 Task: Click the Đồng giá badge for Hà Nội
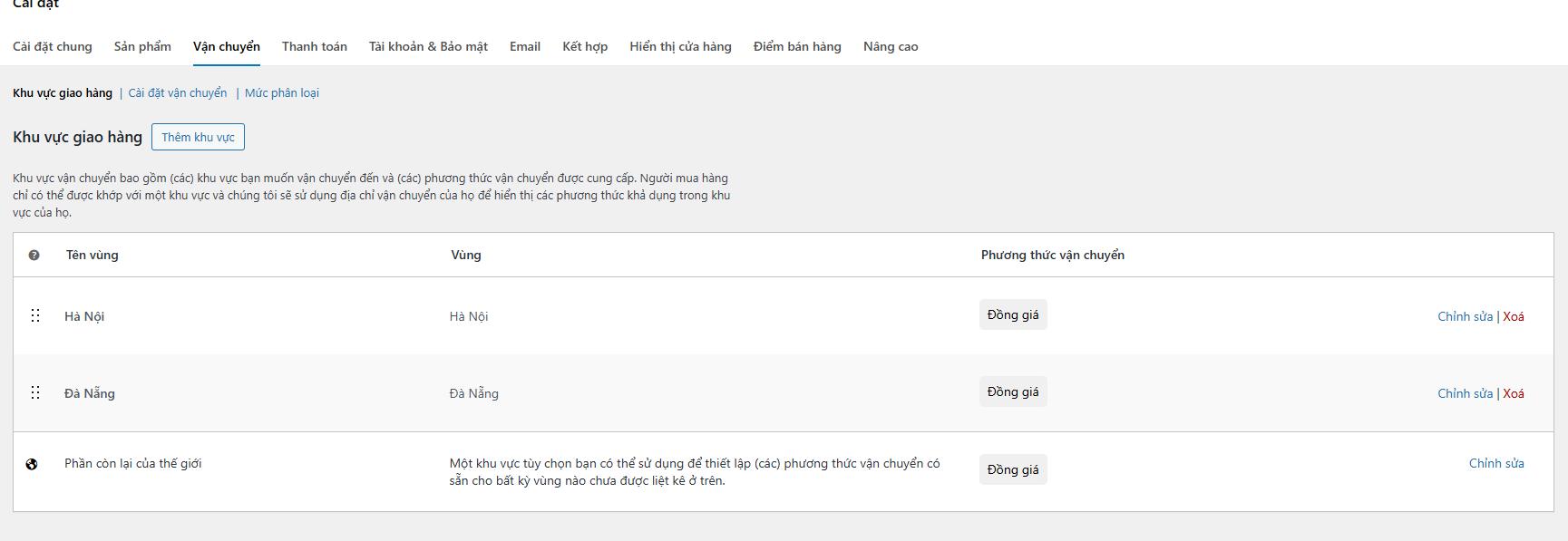[x=1013, y=314]
